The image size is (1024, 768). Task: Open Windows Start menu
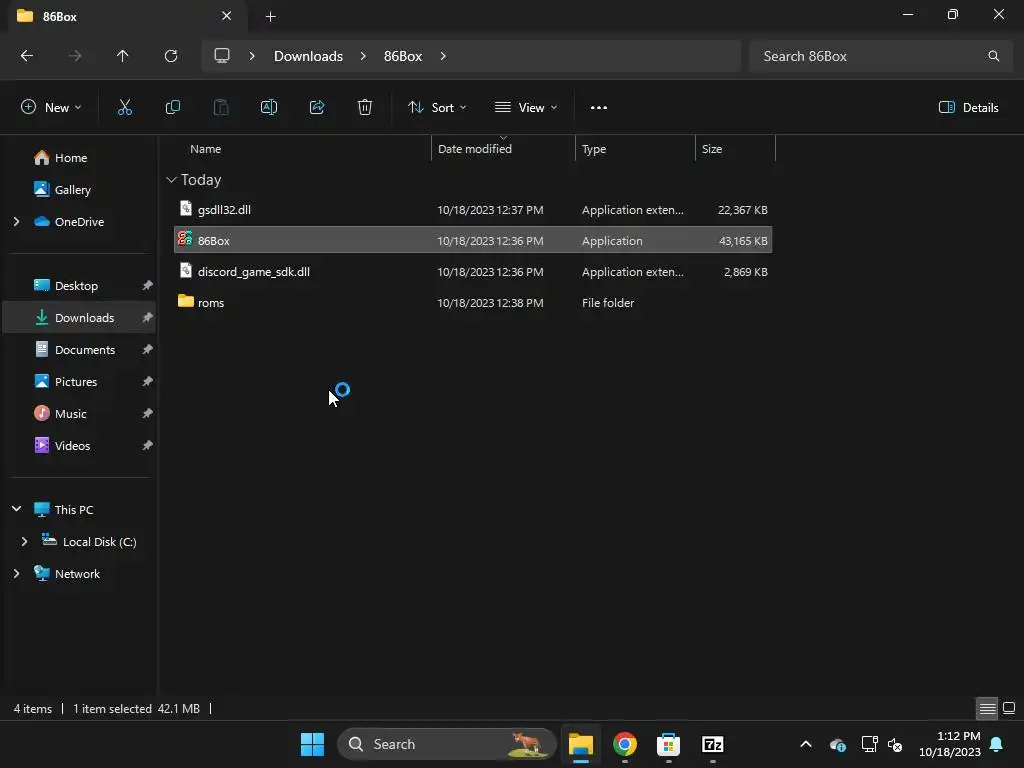pyautogui.click(x=312, y=744)
